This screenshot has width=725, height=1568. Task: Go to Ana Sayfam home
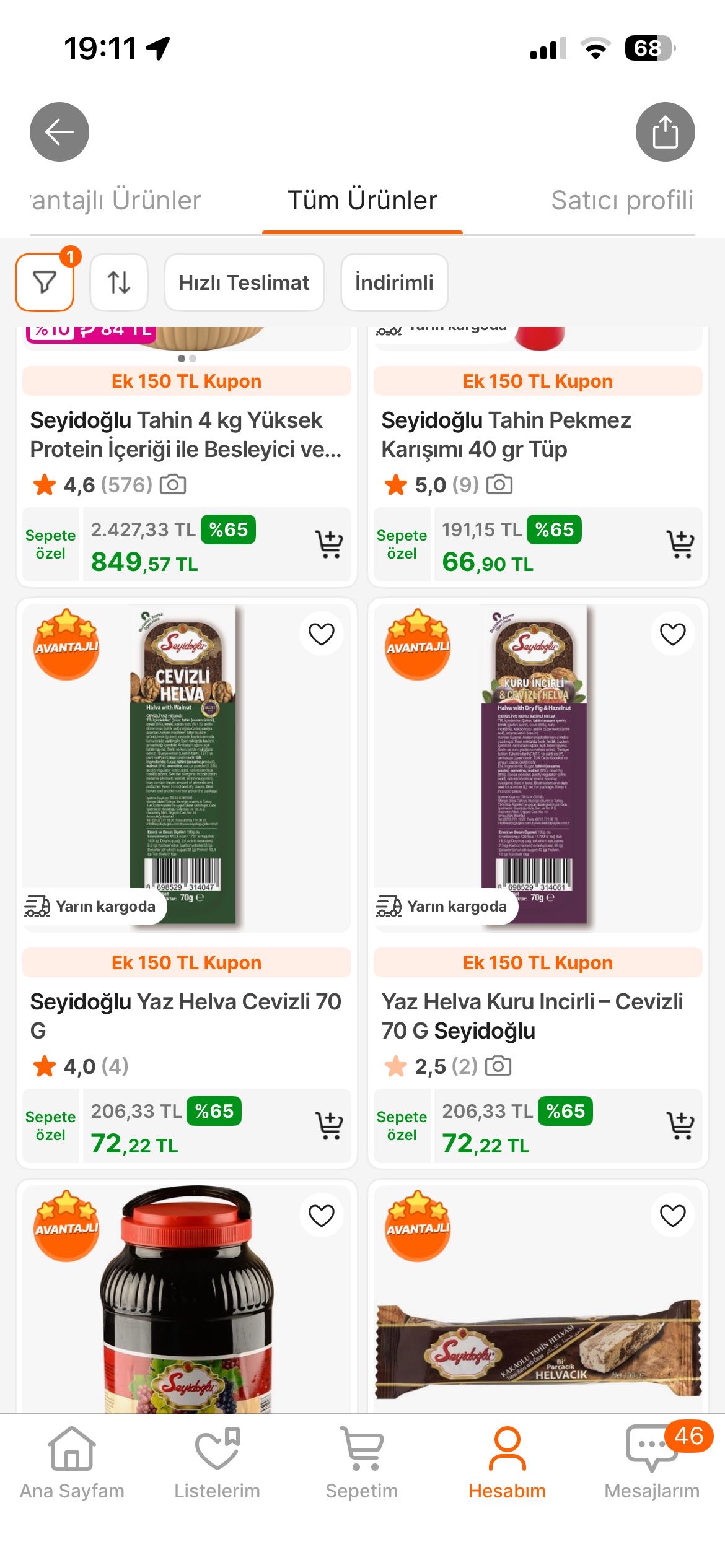point(72,1463)
